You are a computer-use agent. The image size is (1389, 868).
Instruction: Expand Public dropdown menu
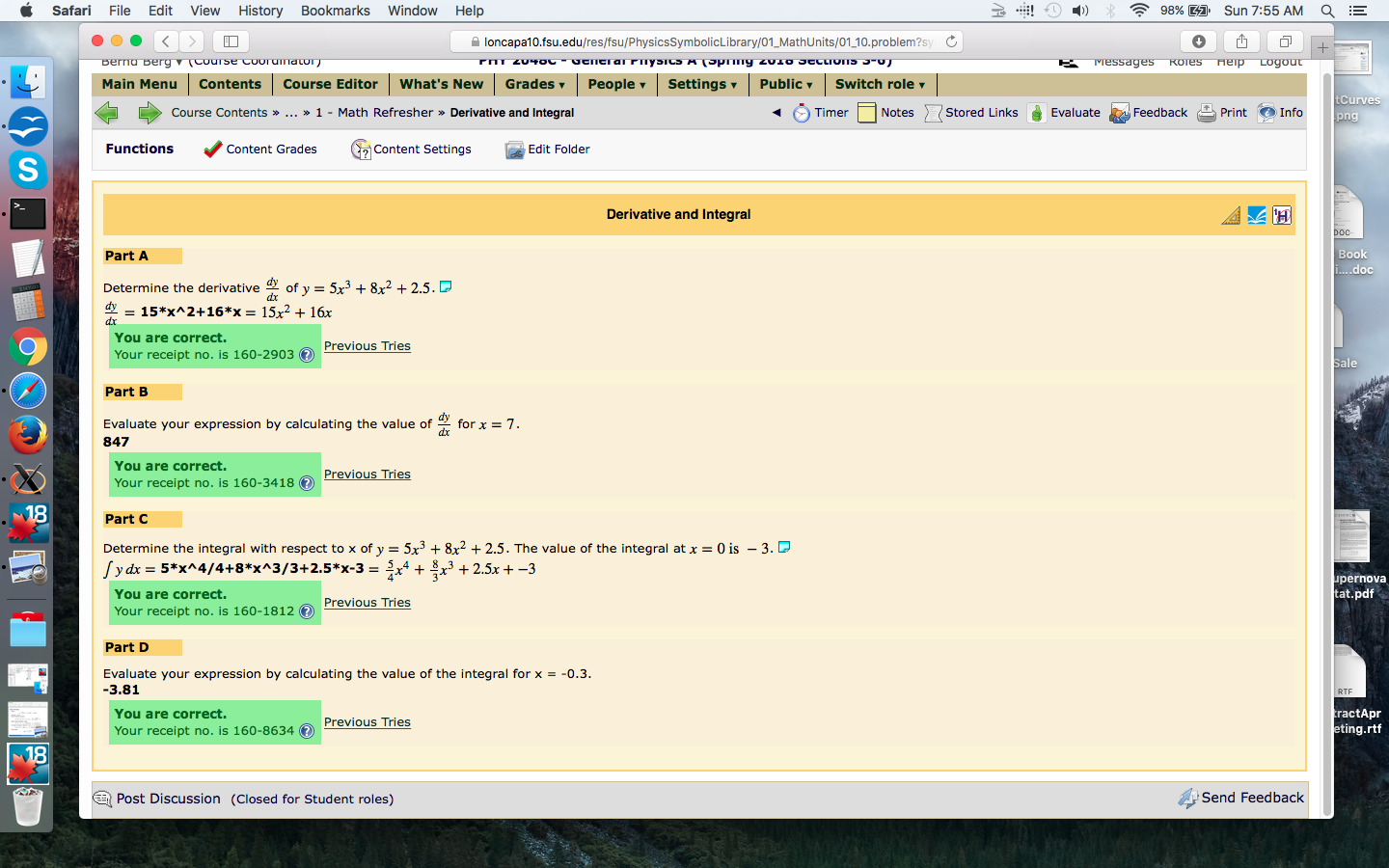(786, 84)
